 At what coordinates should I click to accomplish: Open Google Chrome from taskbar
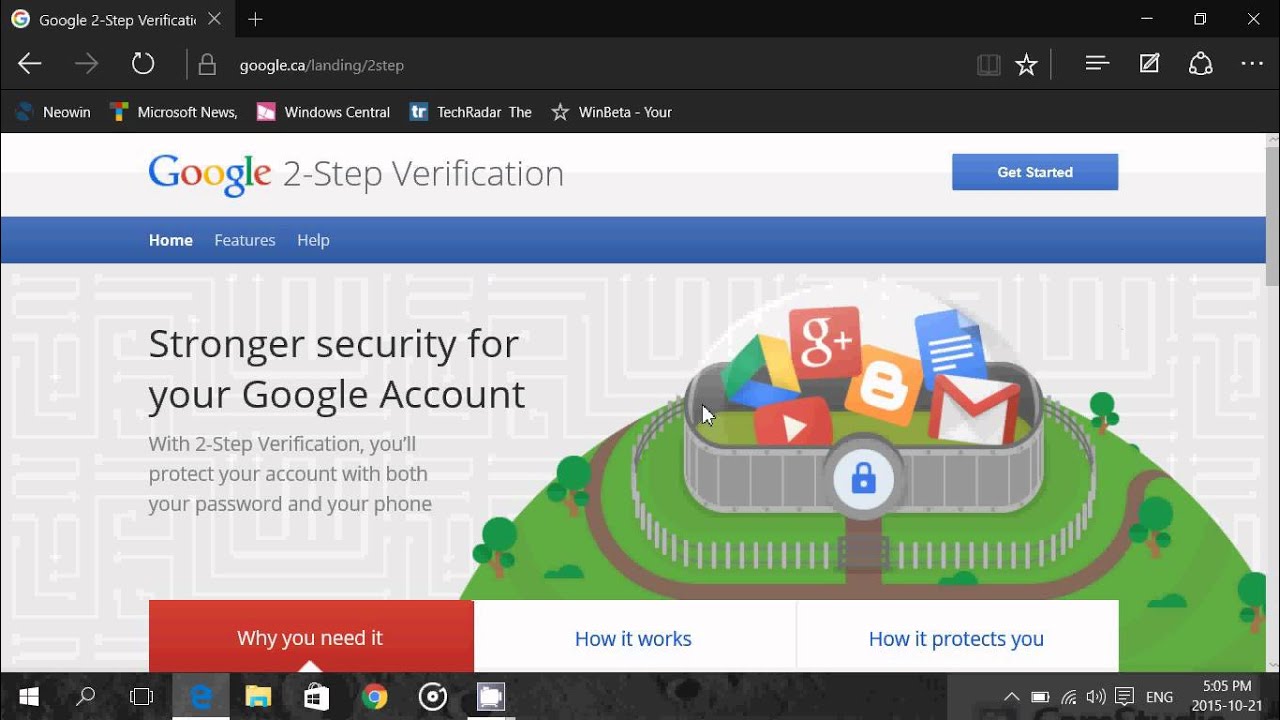(x=374, y=696)
